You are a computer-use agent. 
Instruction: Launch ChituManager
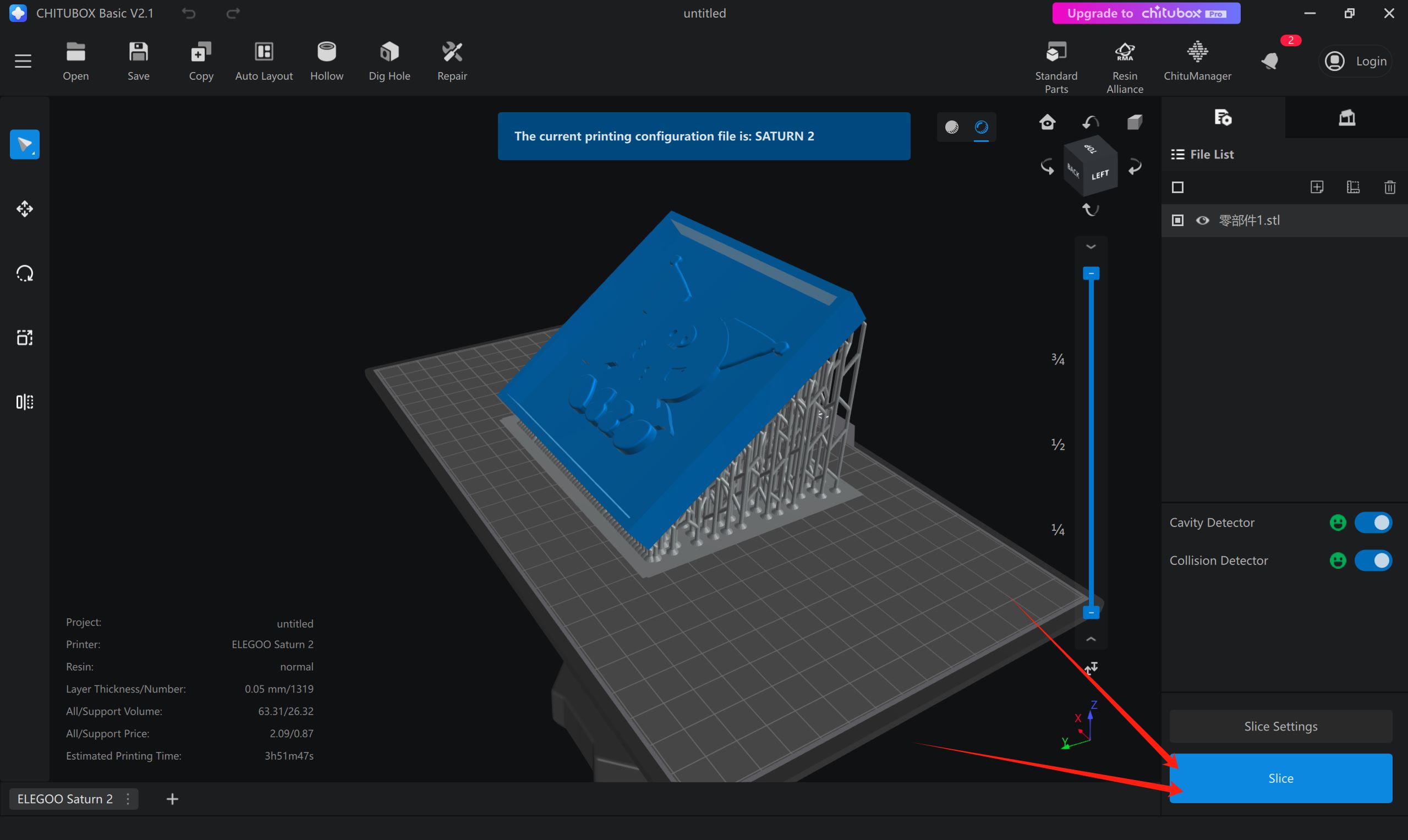(x=1197, y=61)
